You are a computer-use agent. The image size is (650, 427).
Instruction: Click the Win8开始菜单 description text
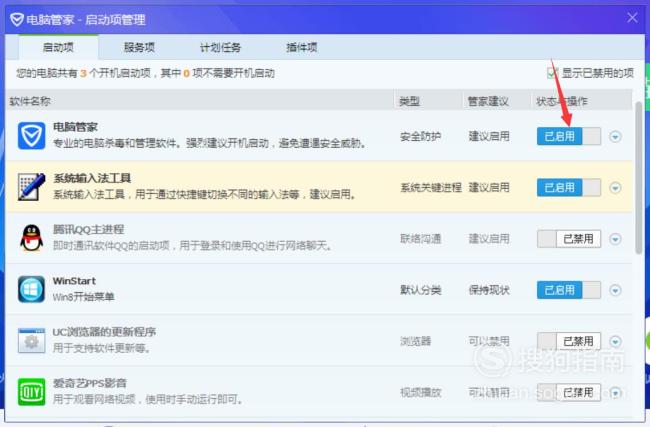click(x=83, y=297)
